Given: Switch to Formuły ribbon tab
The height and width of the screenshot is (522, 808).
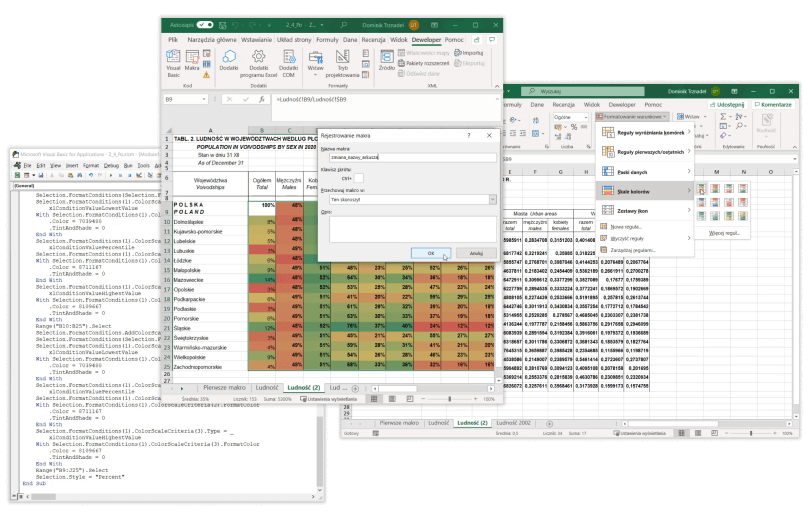Looking at the screenshot, I should pos(327,39).
